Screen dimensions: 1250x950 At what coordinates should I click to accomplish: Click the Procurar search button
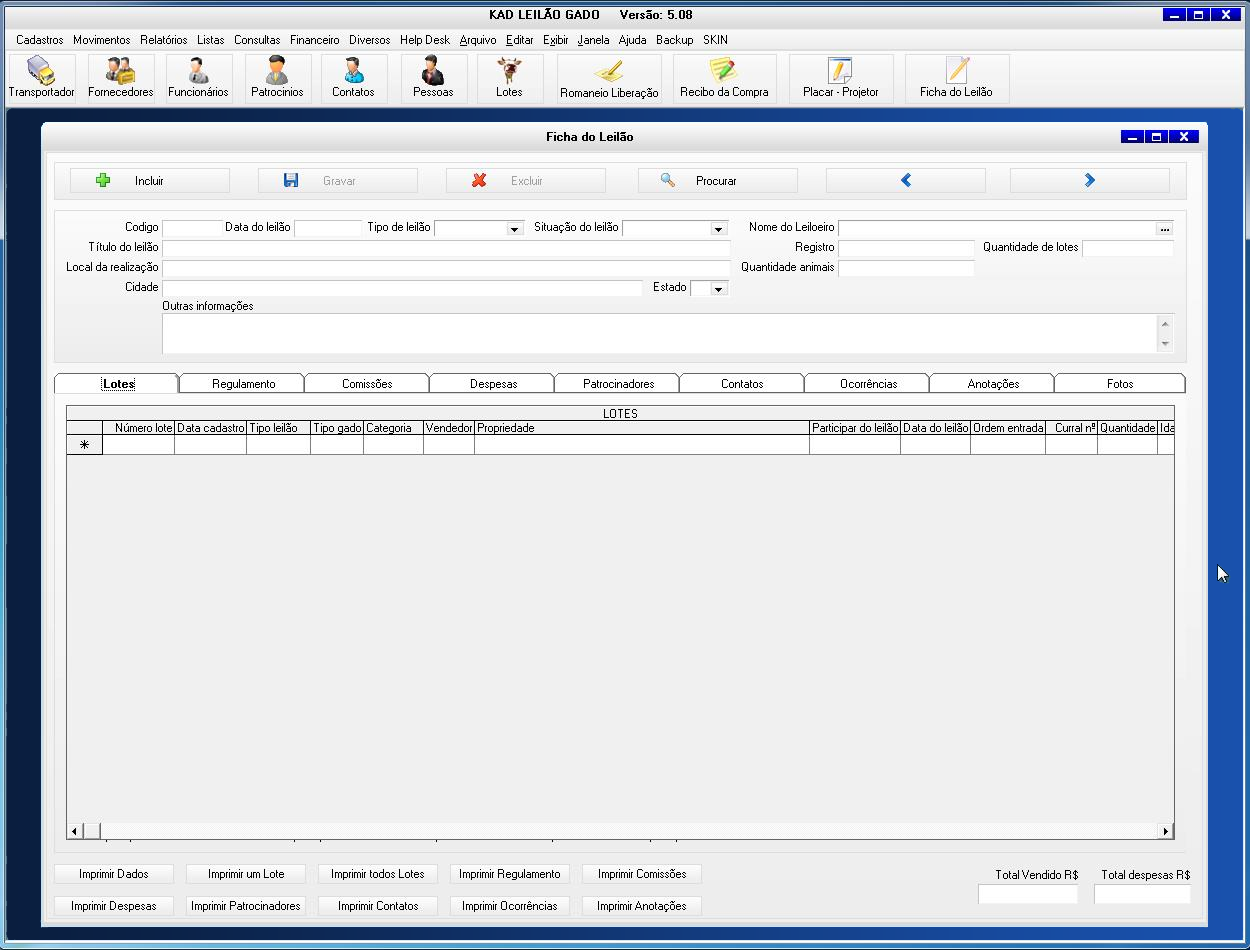point(718,181)
